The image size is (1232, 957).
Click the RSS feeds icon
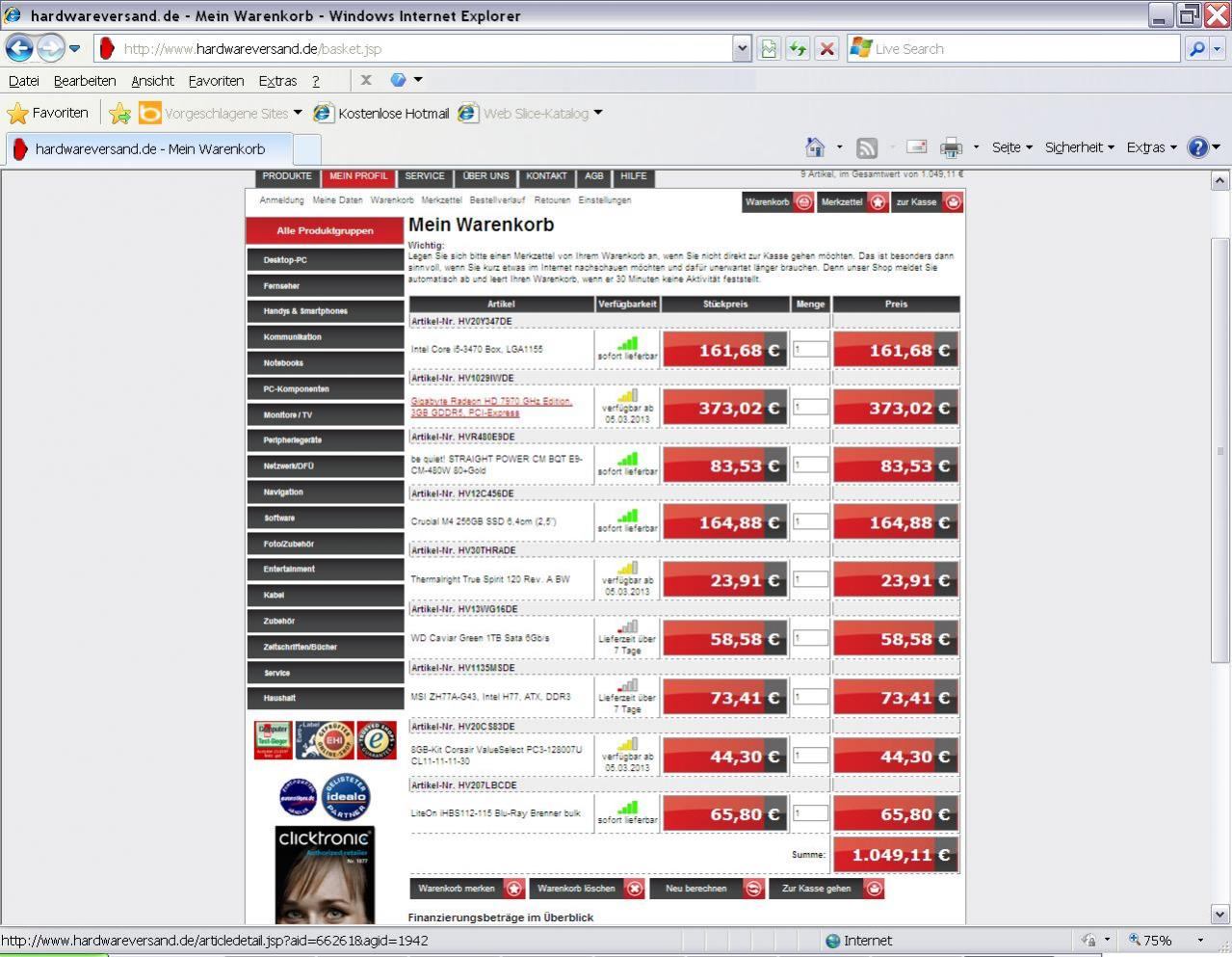coord(867,147)
